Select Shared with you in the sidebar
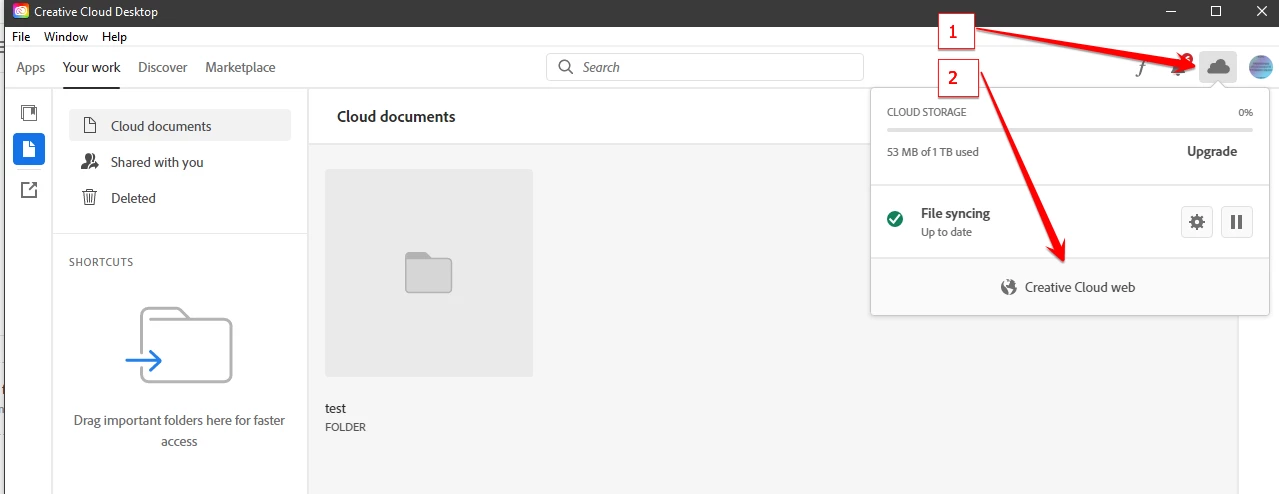 (x=180, y=162)
